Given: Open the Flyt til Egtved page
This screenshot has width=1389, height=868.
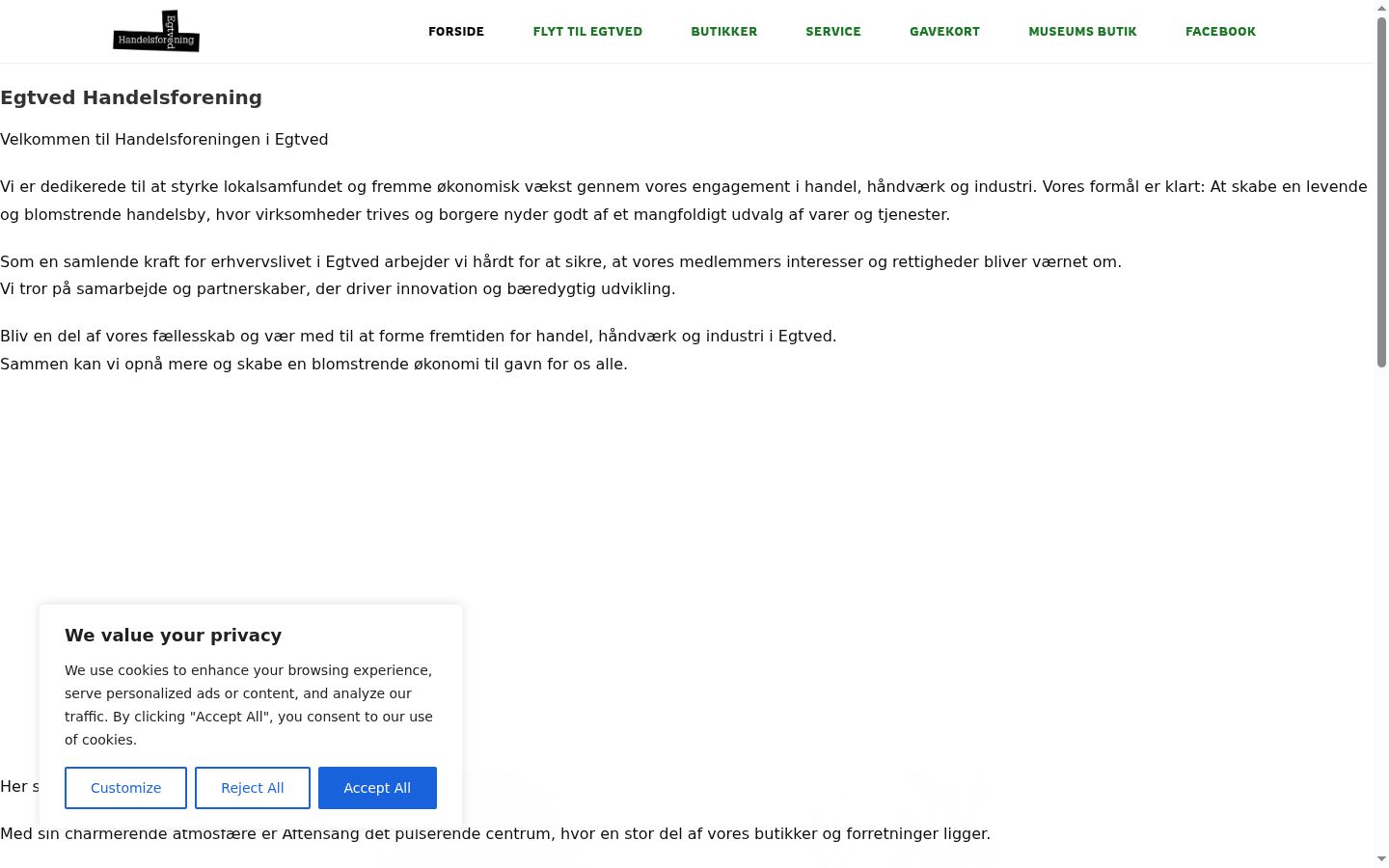Looking at the screenshot, I should pos(587,32).
